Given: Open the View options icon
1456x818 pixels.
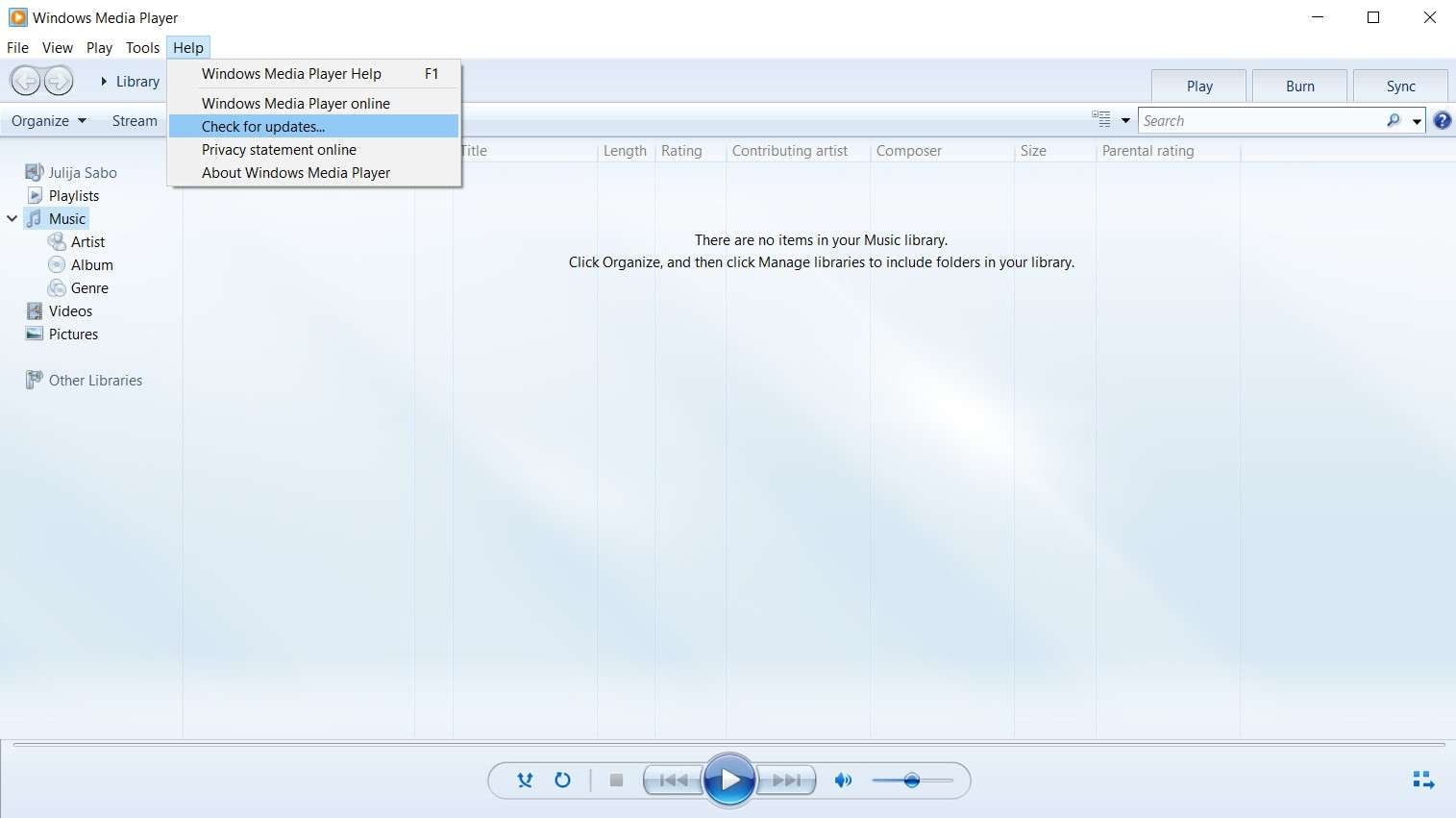Looking at the screenshot, I should 1101,119.
